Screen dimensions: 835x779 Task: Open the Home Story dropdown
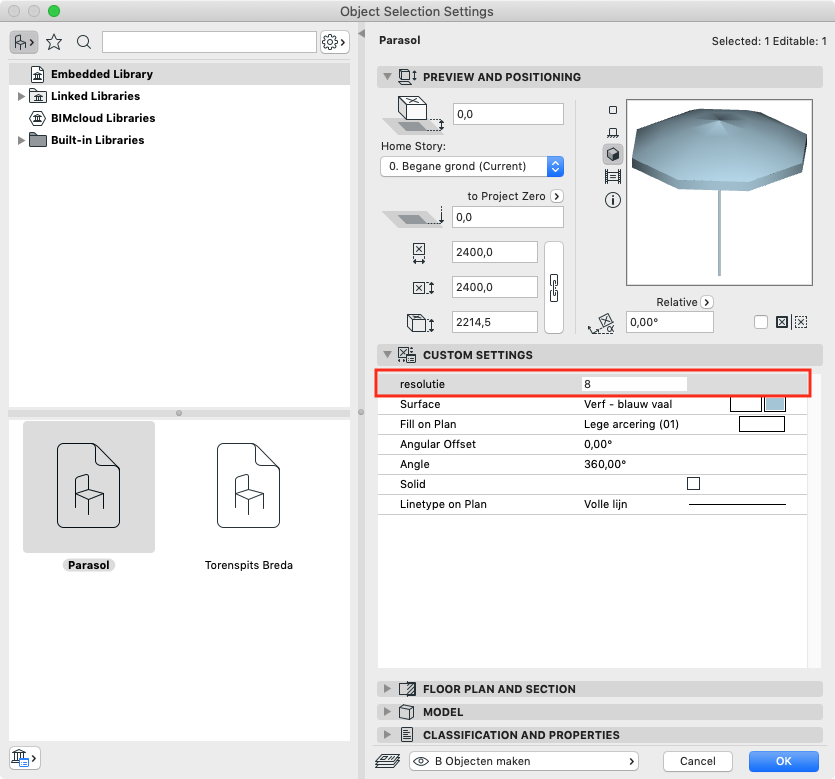point(472,166)
